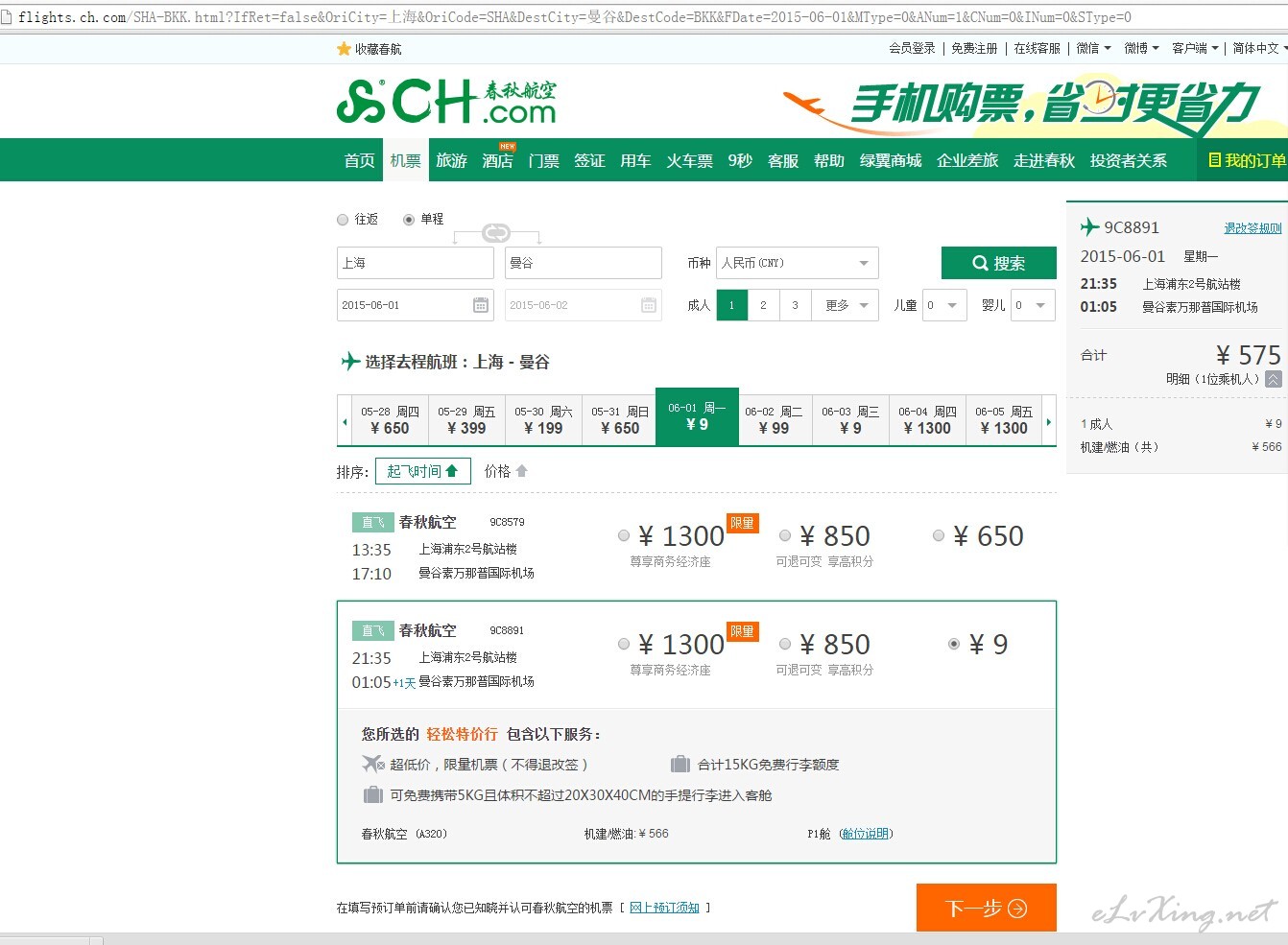Collapse the 明细 price detail arrow icon
This screenshot has width=1288, height=945.
pos(1274,379)
